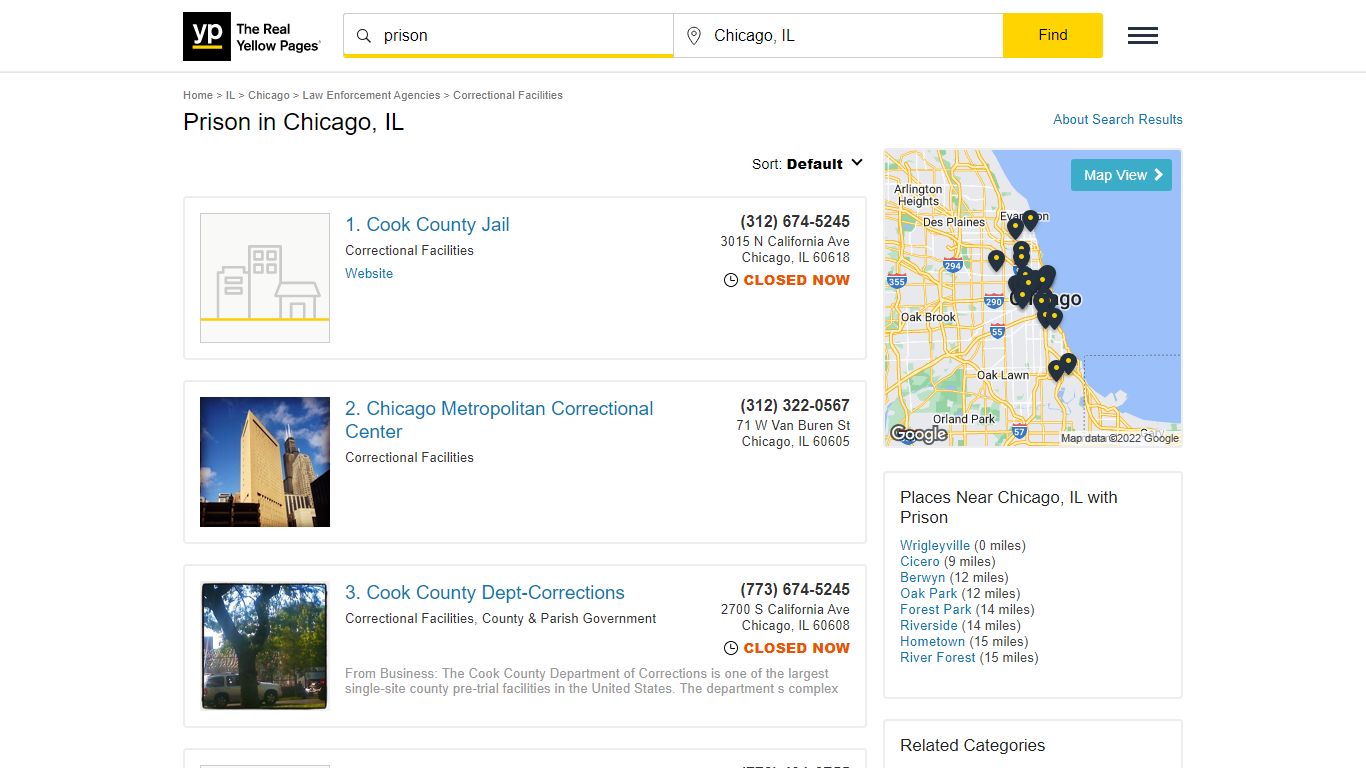Open the Hometown nearby place link

tap(933, 641)
